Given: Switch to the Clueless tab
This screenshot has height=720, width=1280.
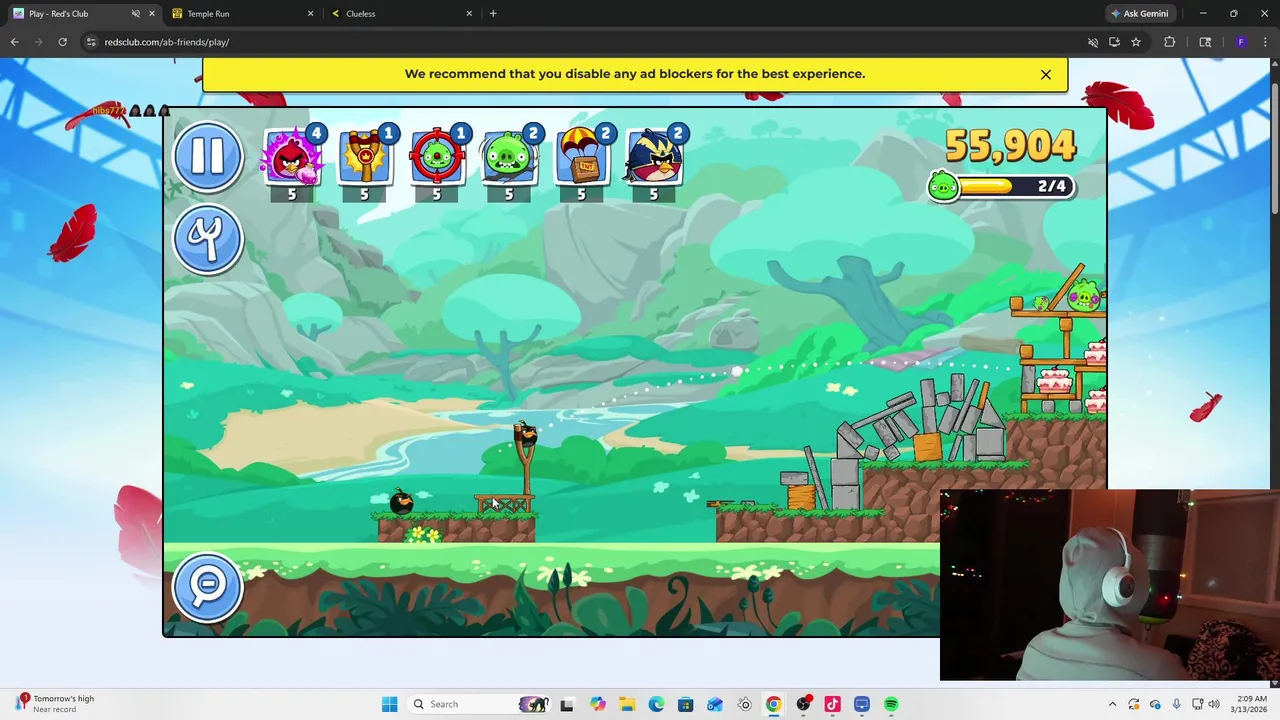Looking at the screenshot, I should point(400,14).
